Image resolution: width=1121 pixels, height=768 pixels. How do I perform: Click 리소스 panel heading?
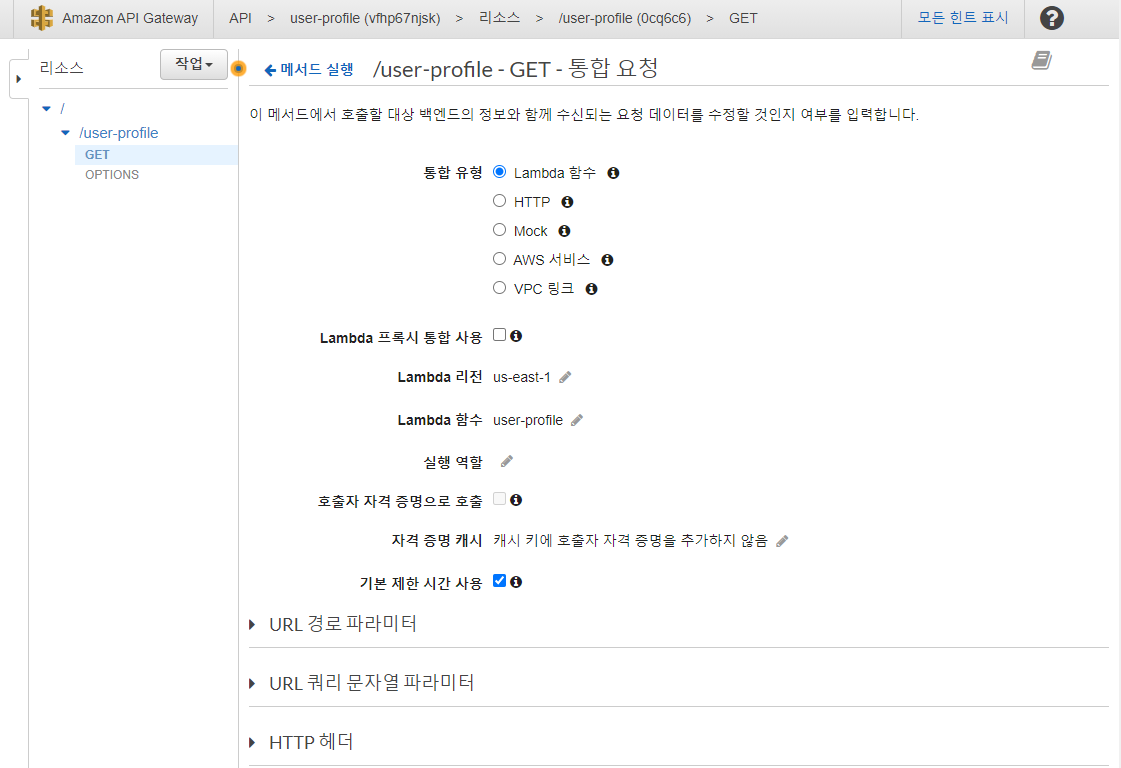click(61, 68)
